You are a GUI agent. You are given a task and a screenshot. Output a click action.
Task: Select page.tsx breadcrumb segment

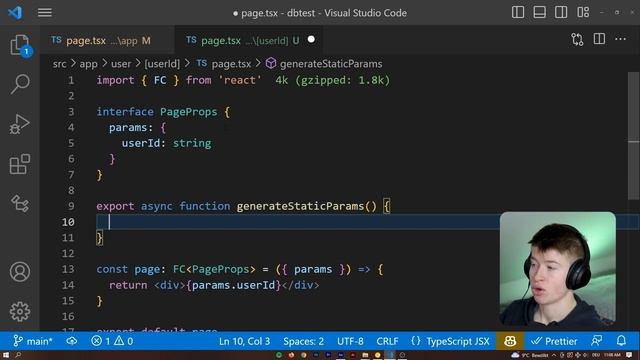click(x=224, y=64)
